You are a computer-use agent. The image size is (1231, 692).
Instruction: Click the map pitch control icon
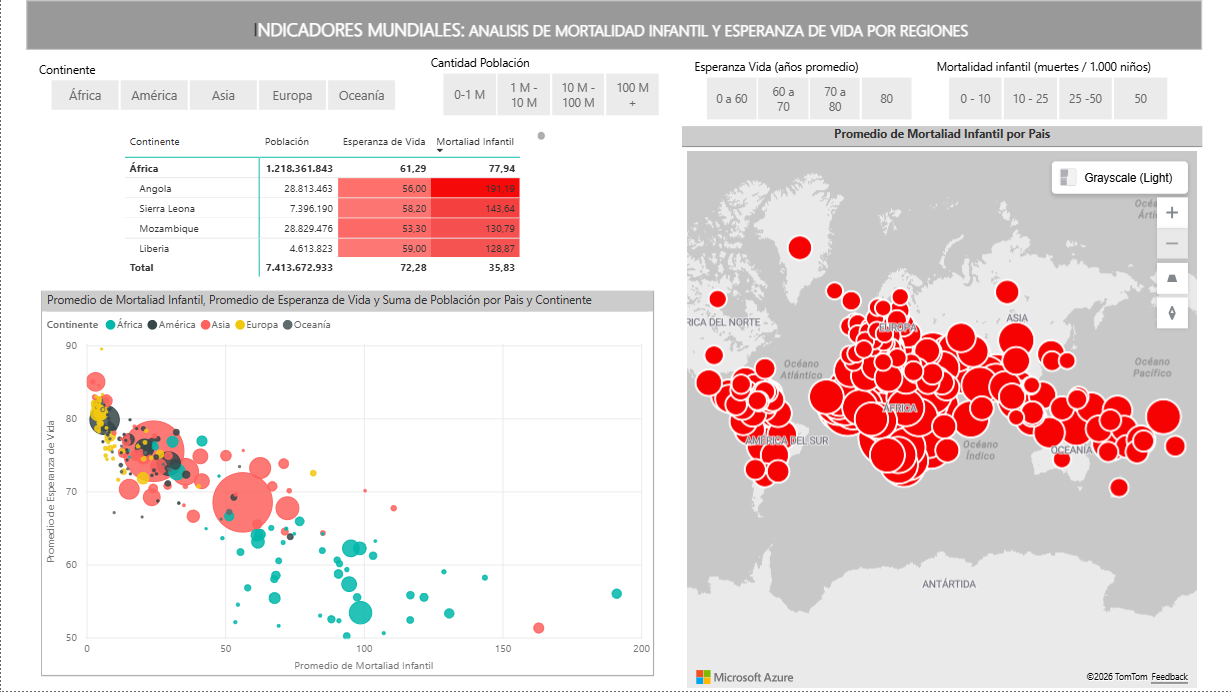pyautogui.click(x=1171, y=278)
